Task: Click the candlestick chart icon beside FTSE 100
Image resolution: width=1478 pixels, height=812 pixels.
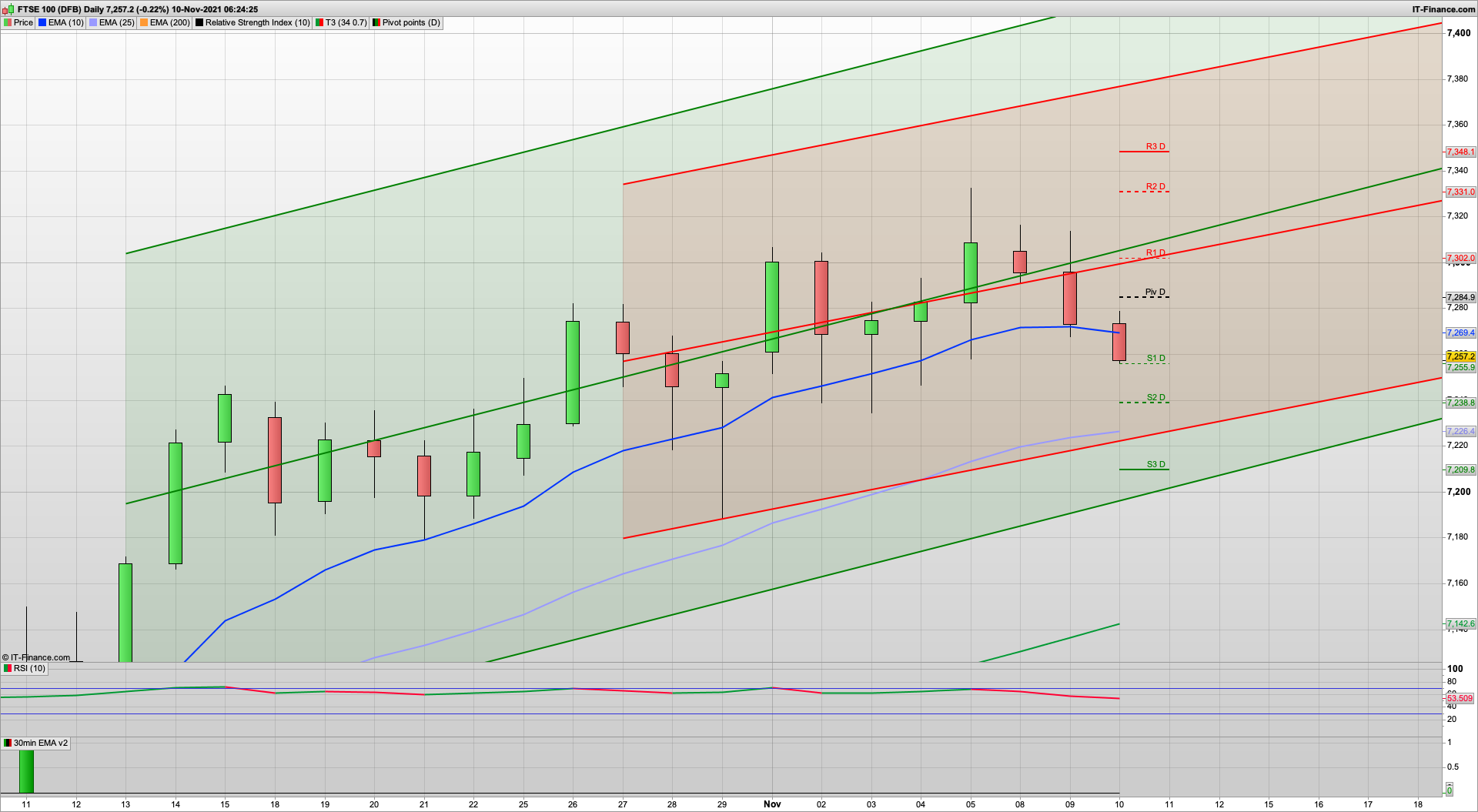Action: [x=9, y=9]
